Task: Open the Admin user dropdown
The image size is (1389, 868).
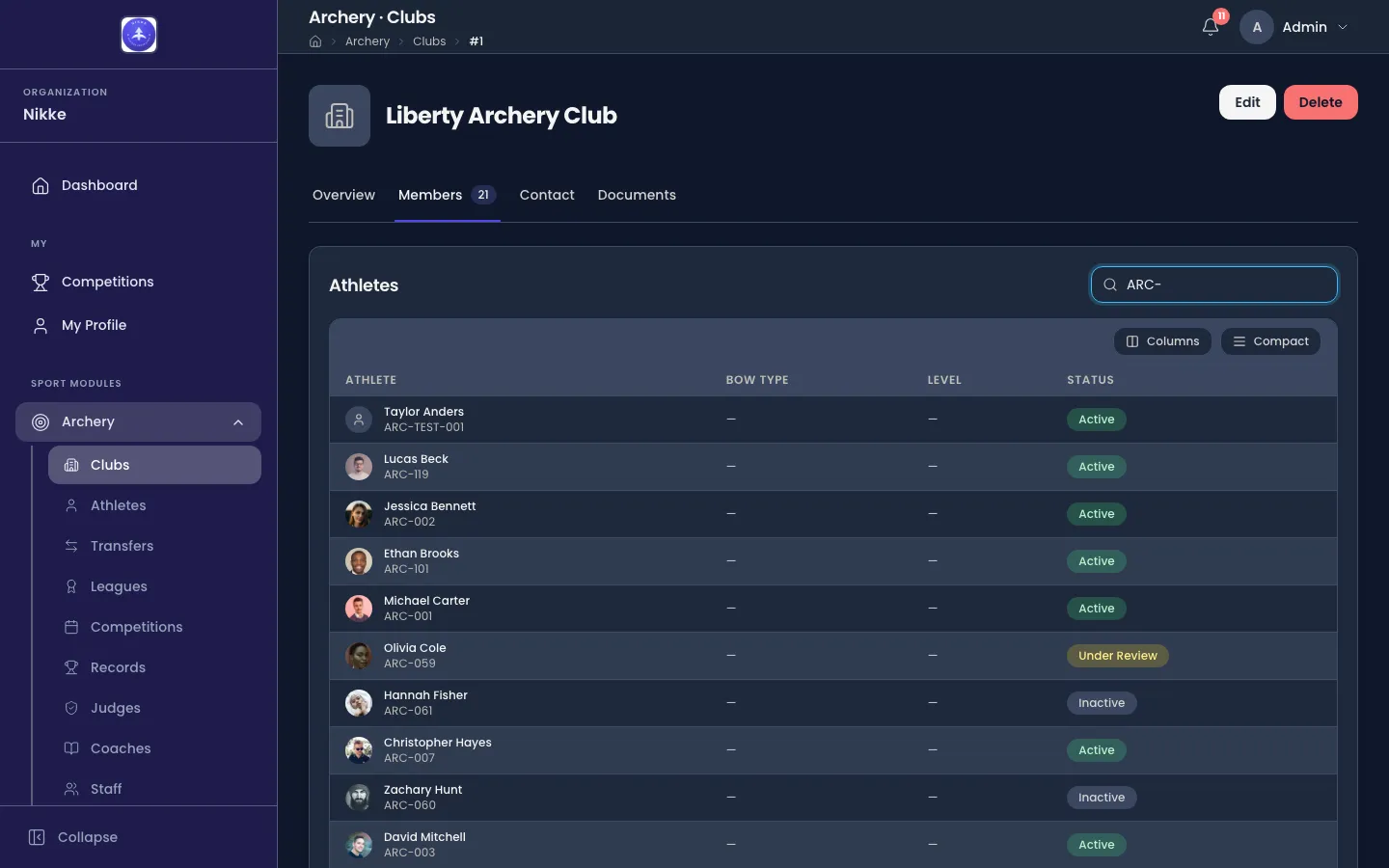Action: point(1294,27)
